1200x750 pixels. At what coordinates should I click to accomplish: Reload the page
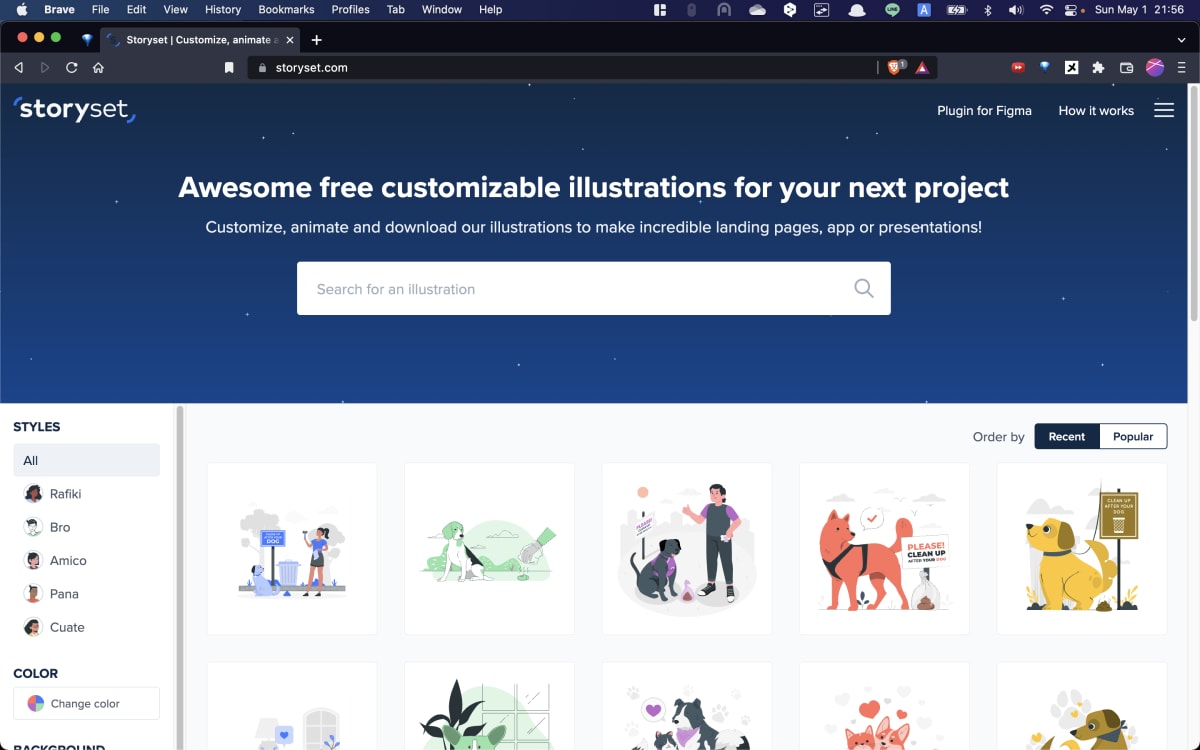[72, 68]
